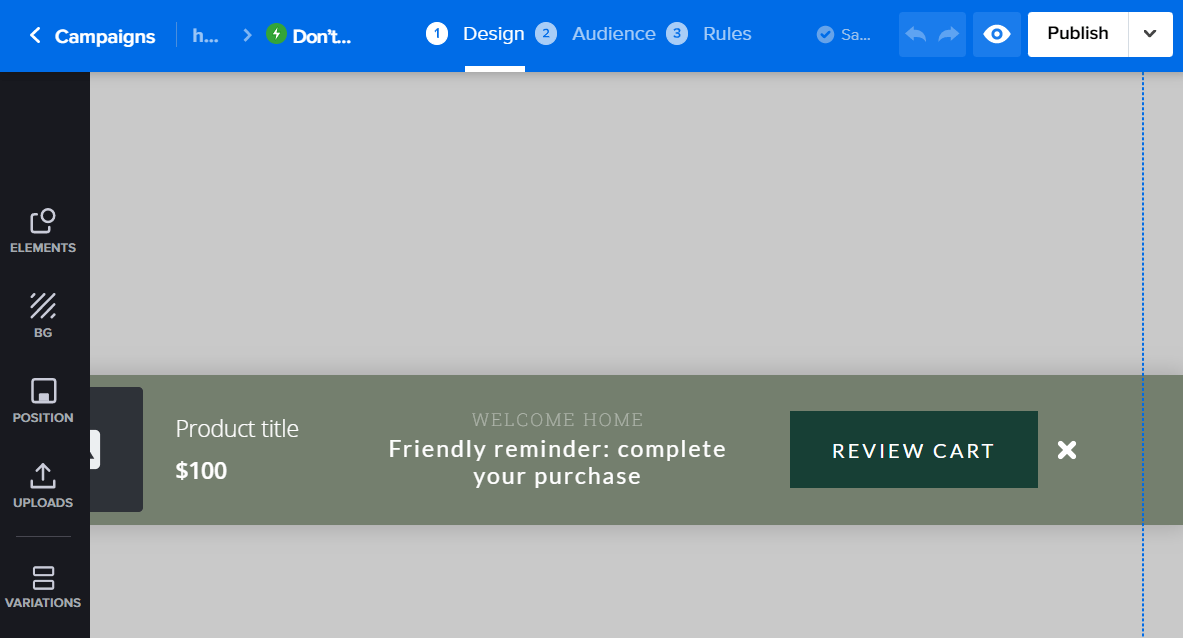Click the green lightning campaign status icon
Image resolution: width=1183 pixels, height=638 pixels.
pyautogui.click(x=276, y=35)
